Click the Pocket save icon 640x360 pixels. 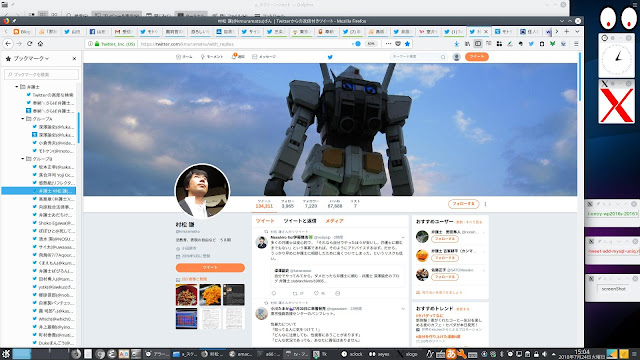click(398, 44)
